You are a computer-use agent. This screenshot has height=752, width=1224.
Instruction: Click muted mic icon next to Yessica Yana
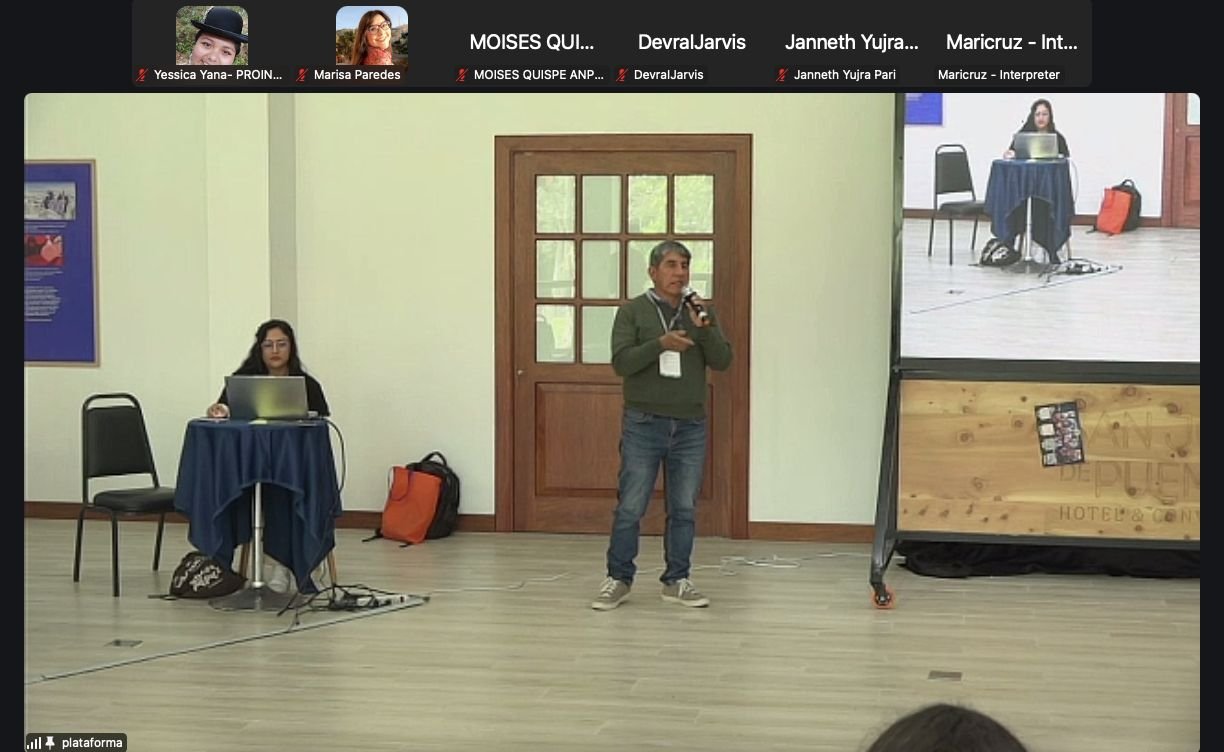[x=142, y=75]
